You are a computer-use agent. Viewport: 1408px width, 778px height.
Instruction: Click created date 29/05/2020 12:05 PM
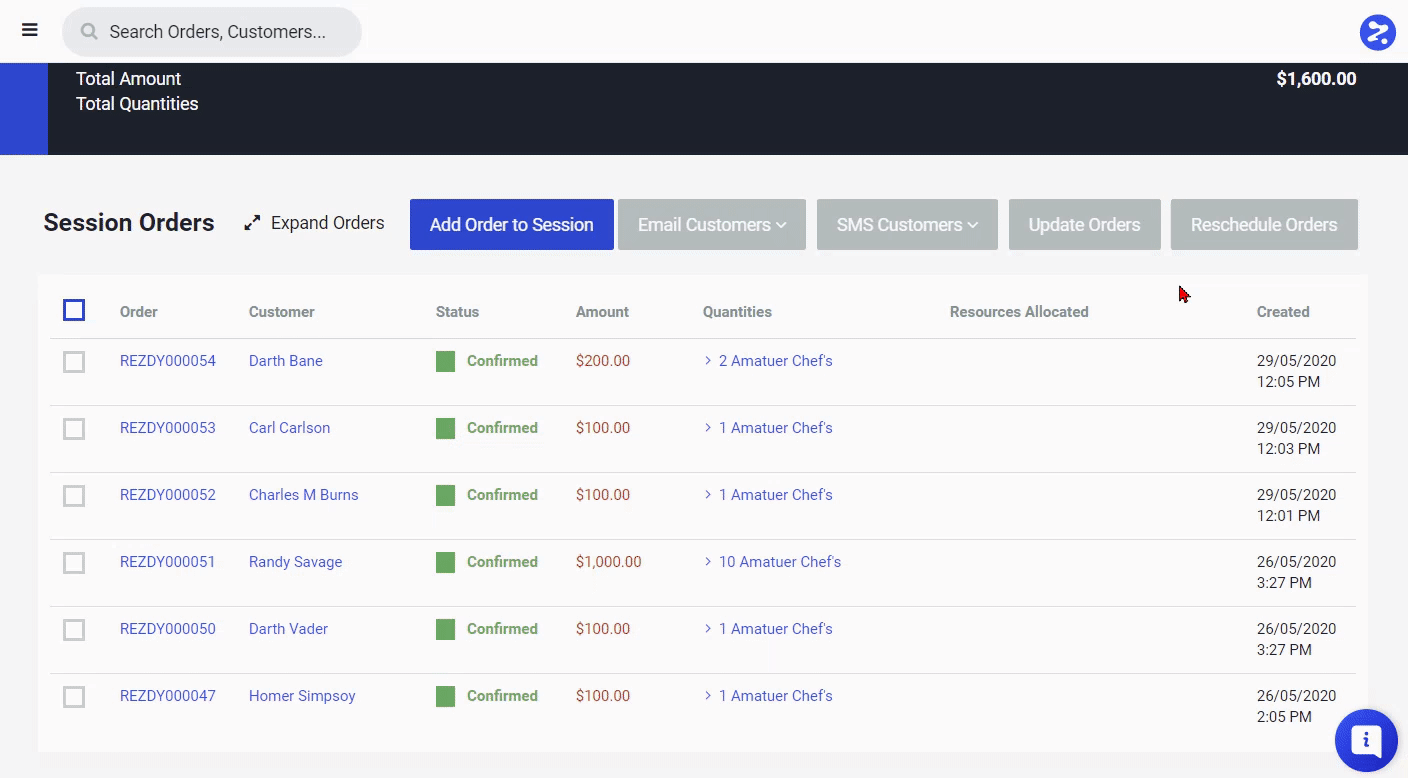point(1297,371)
